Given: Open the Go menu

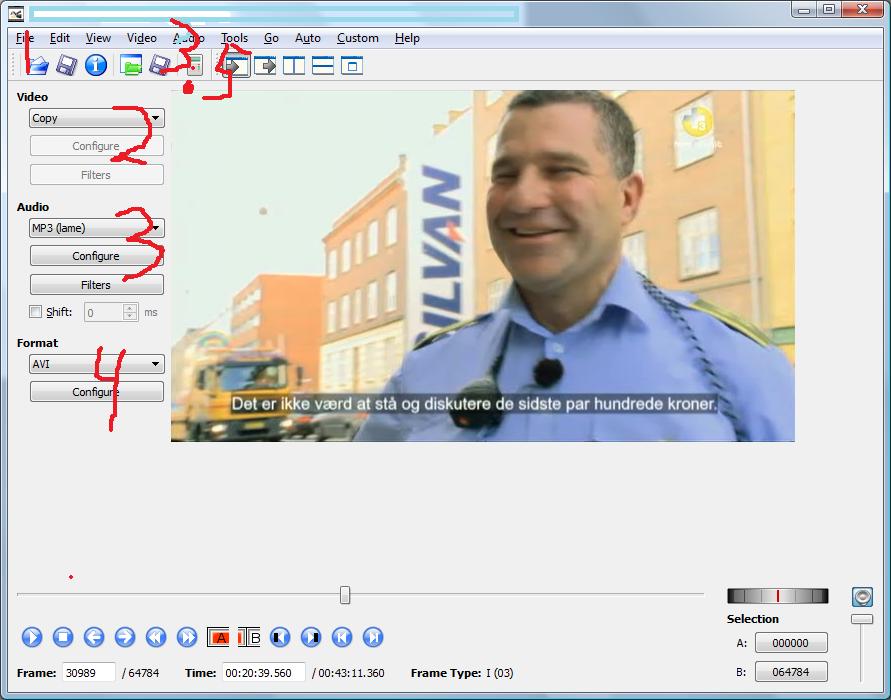Looking at the screenshot, I should coord(271,38).
